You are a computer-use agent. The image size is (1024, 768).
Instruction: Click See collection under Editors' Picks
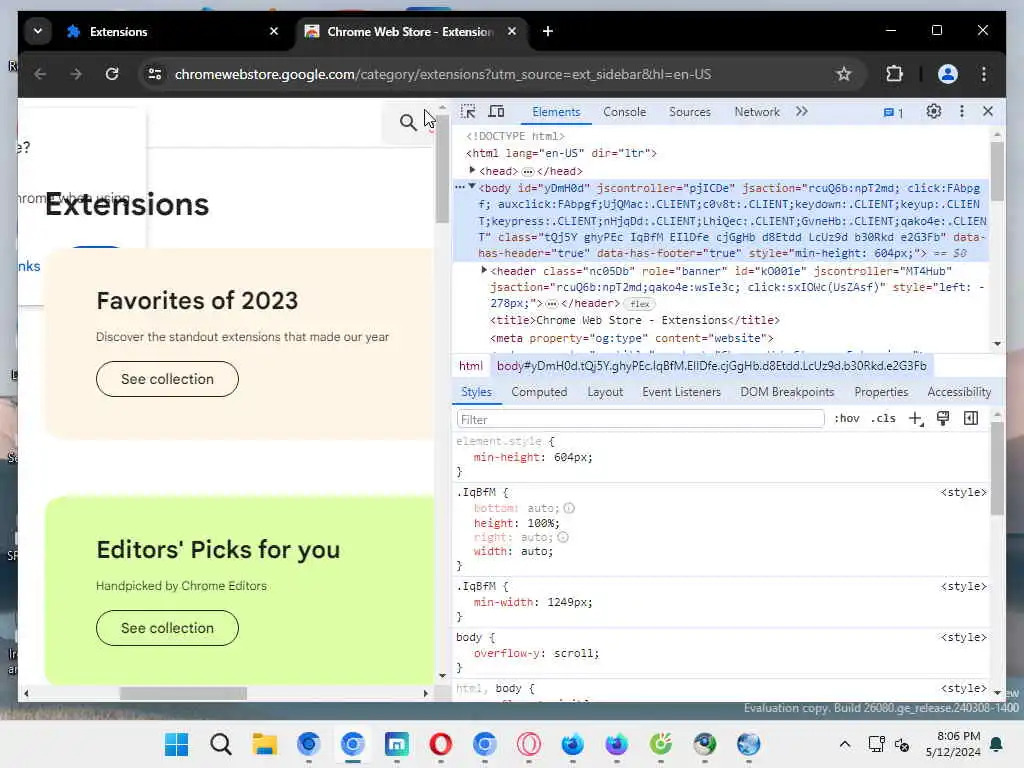(167, 628)
